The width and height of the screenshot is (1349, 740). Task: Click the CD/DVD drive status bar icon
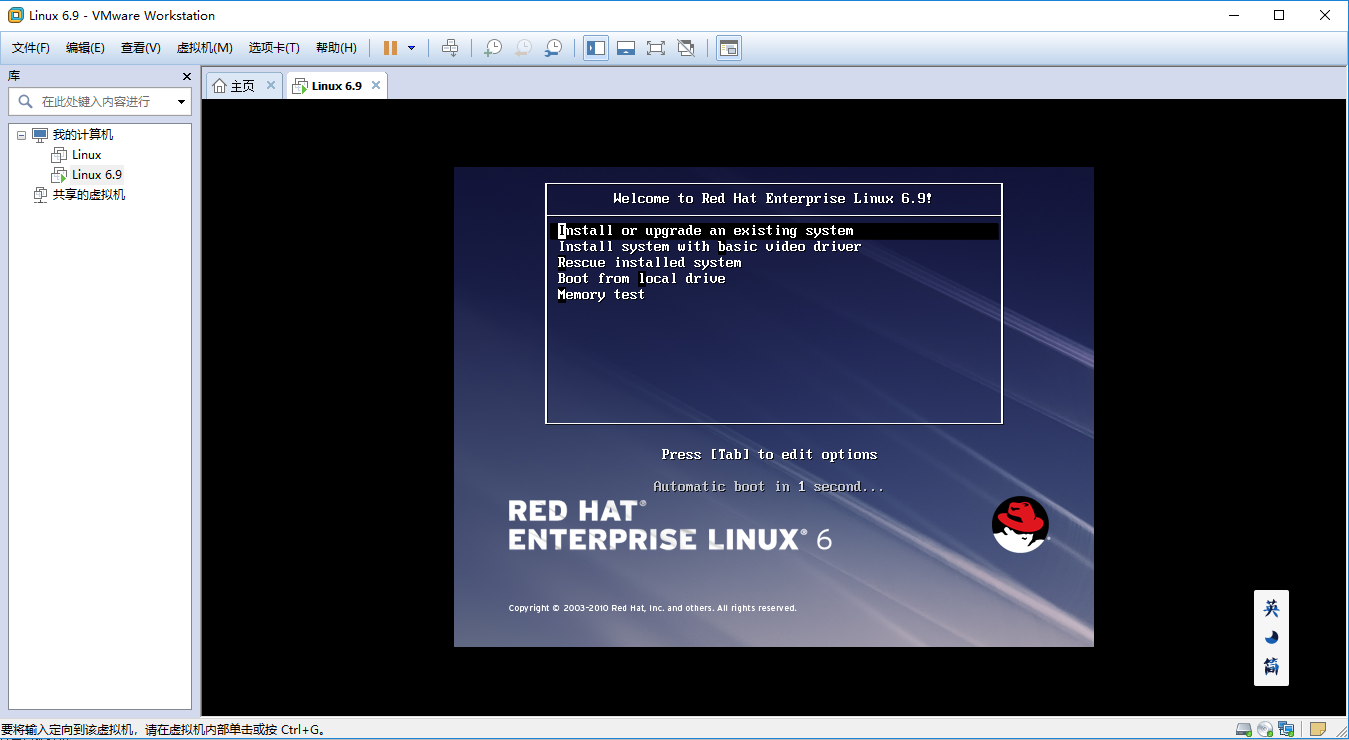[x=1265, y=729]
